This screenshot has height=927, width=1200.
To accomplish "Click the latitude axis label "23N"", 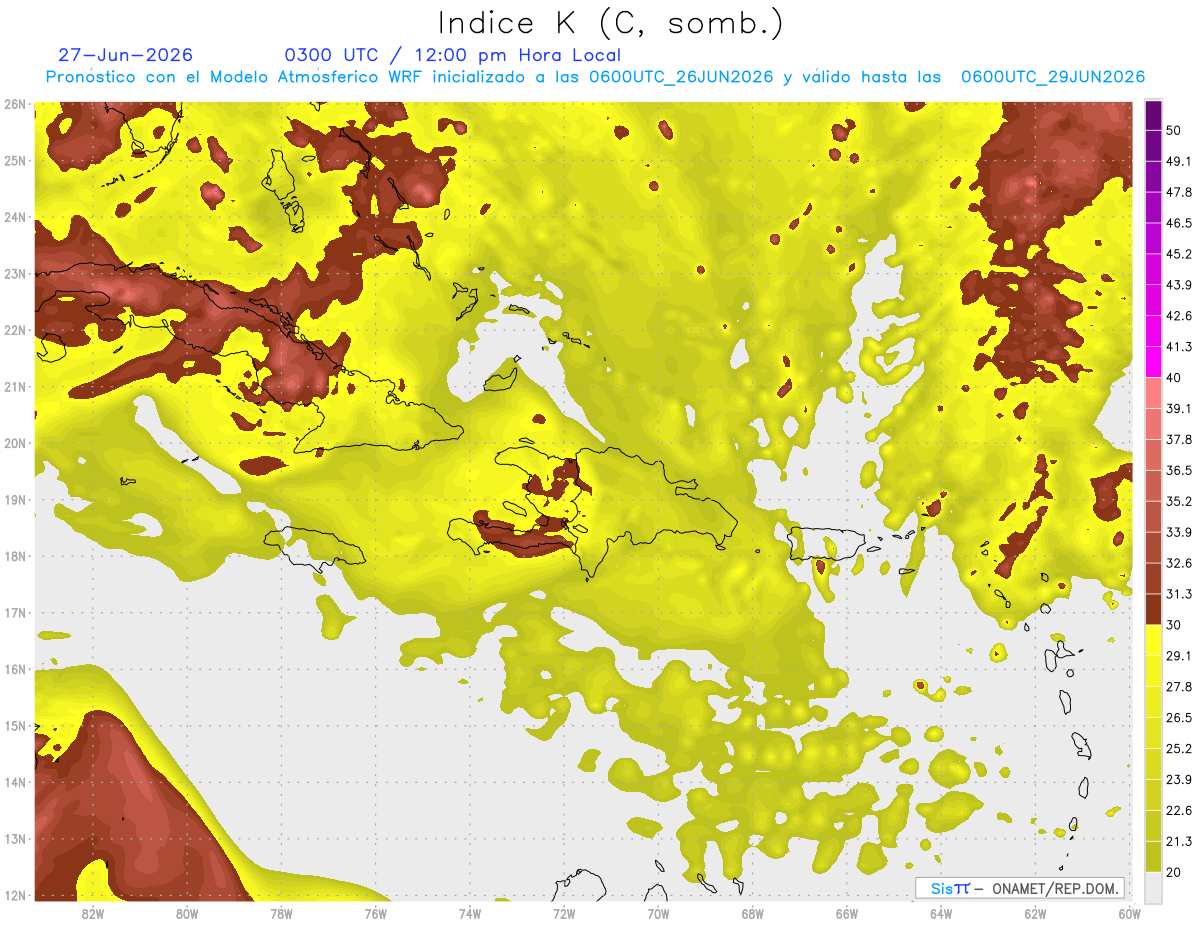I will 15,273.
